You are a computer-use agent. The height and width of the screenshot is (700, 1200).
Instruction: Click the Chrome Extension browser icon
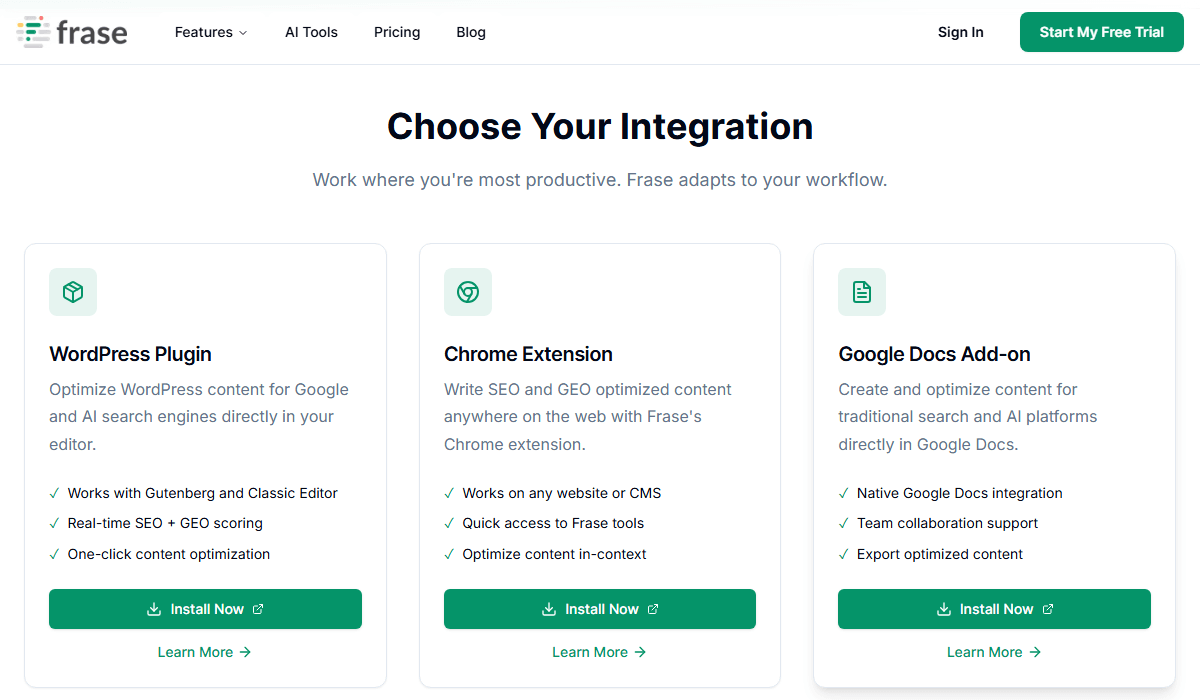pyautogui.click(x=468, y=292)
